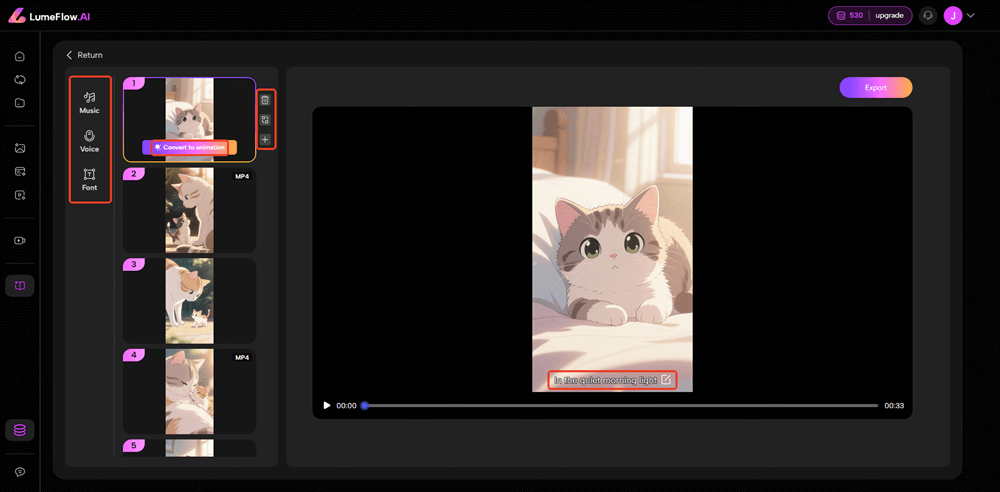Click the 530 credits counter

click(x=849, y=15)
